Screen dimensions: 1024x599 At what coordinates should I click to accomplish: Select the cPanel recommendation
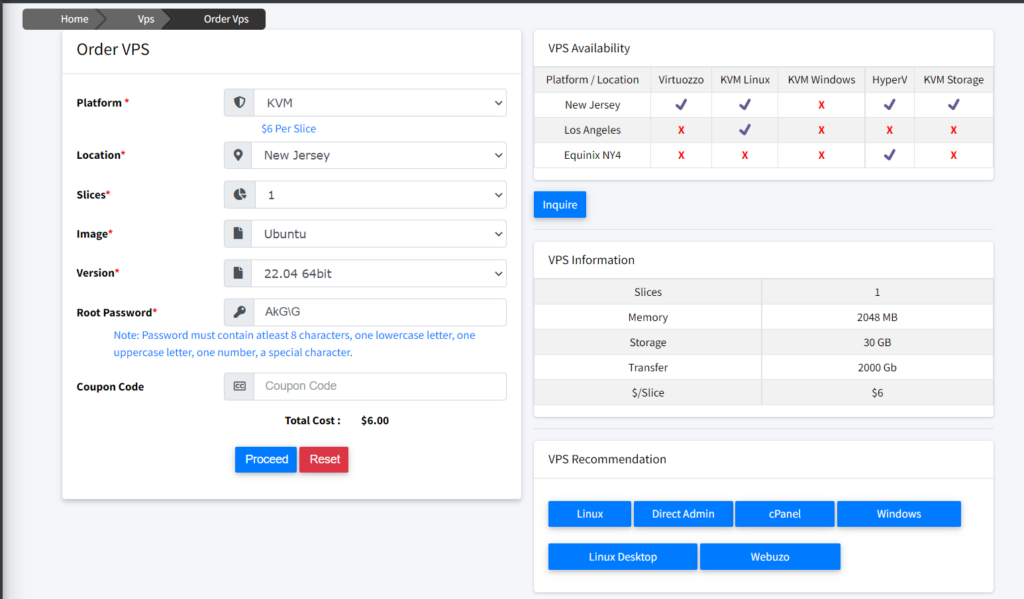pyautogui.click(x=784, y=513)
